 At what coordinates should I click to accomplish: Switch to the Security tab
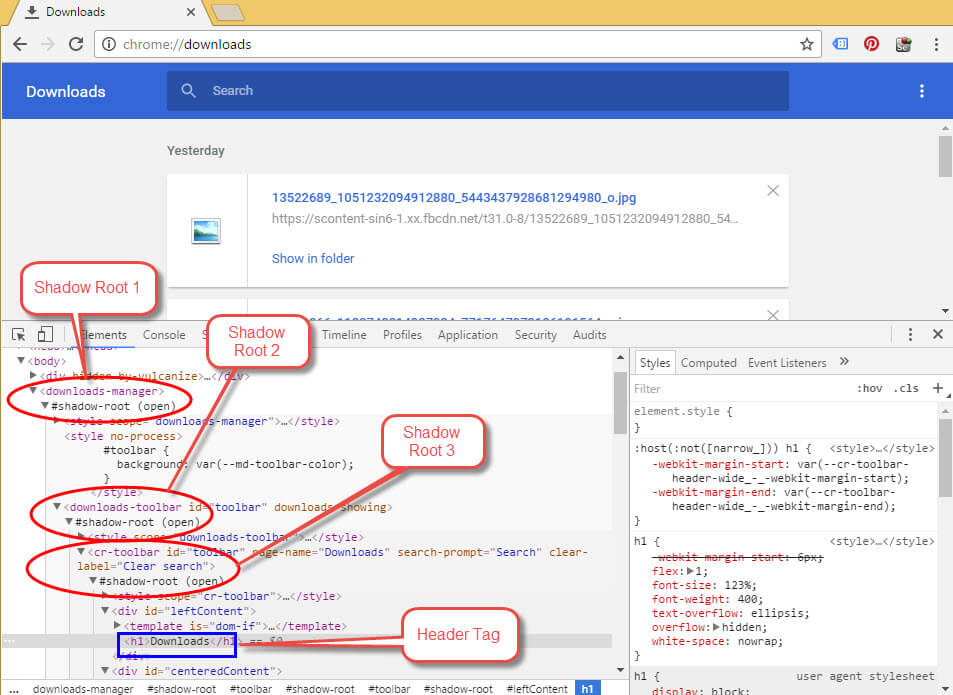coord(535,335)
